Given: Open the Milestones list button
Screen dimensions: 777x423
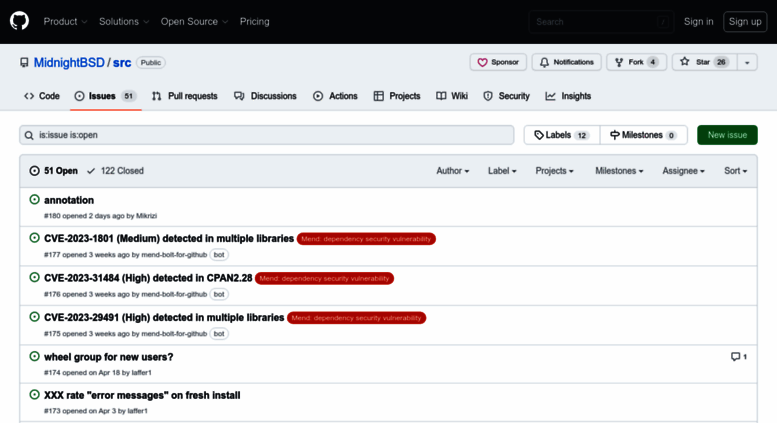Looking at the screenshot, I should pos(643,135).
